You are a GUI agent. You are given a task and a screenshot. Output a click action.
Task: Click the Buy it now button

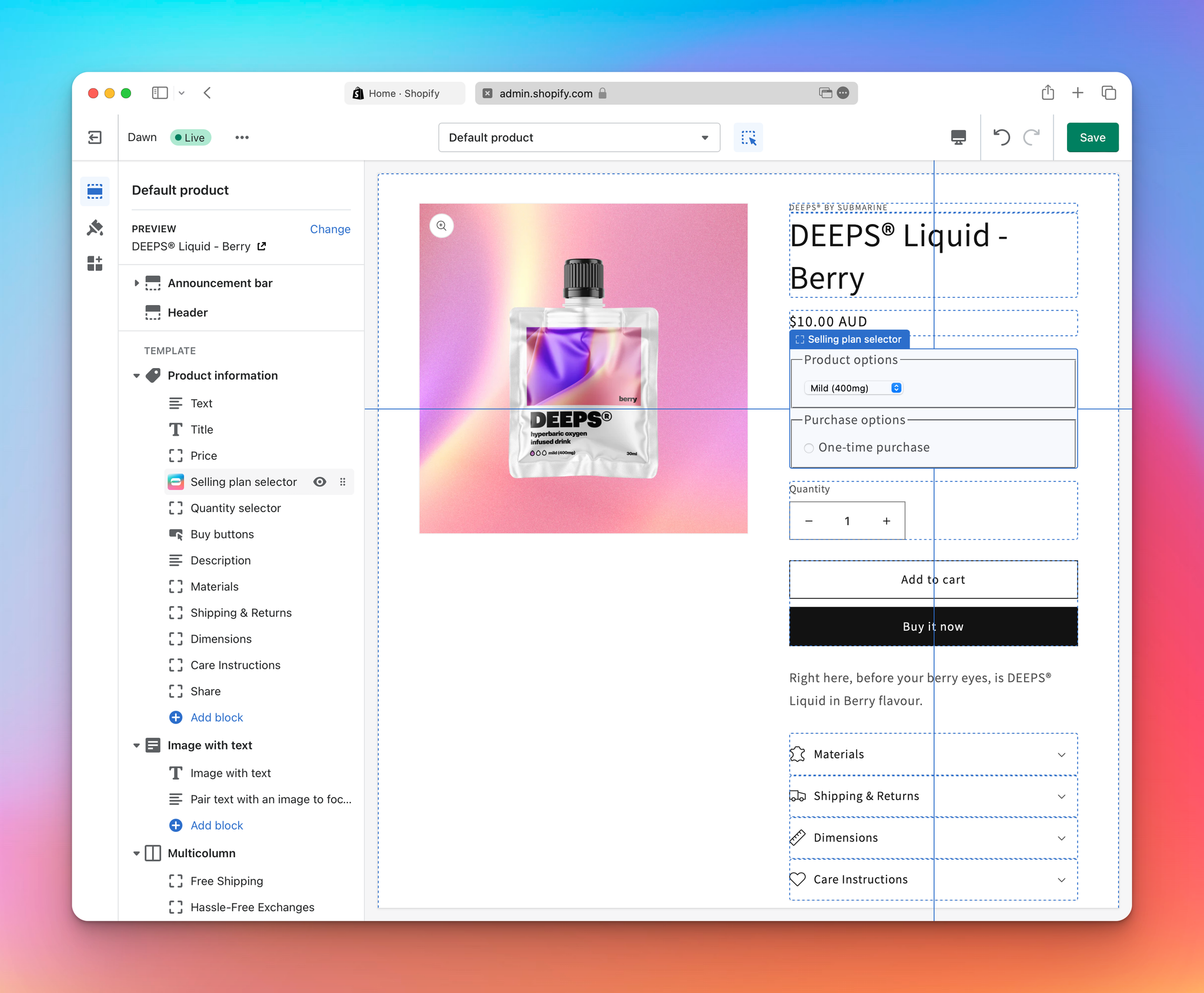pos(933,627)
